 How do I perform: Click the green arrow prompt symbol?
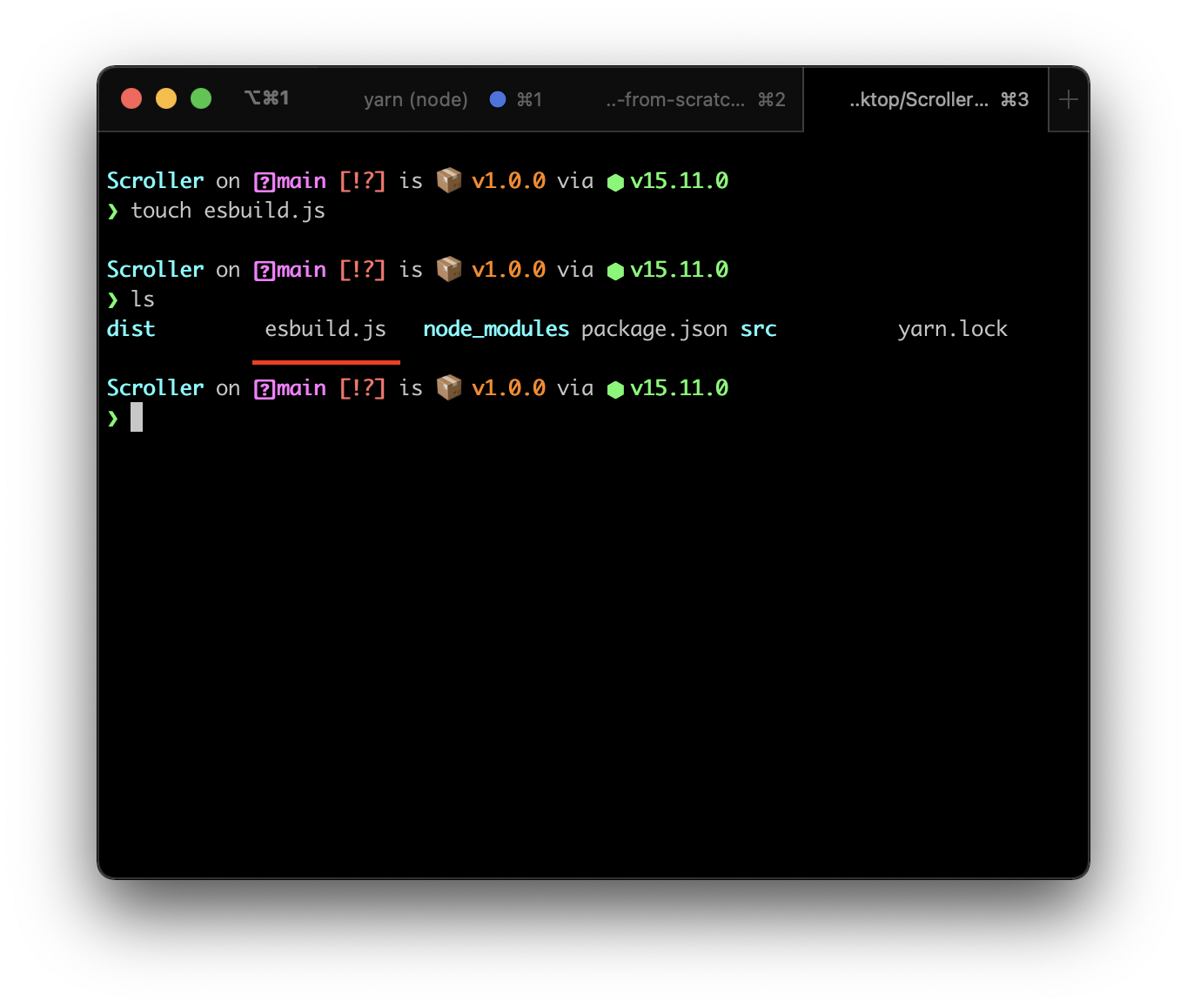point(113,418)
